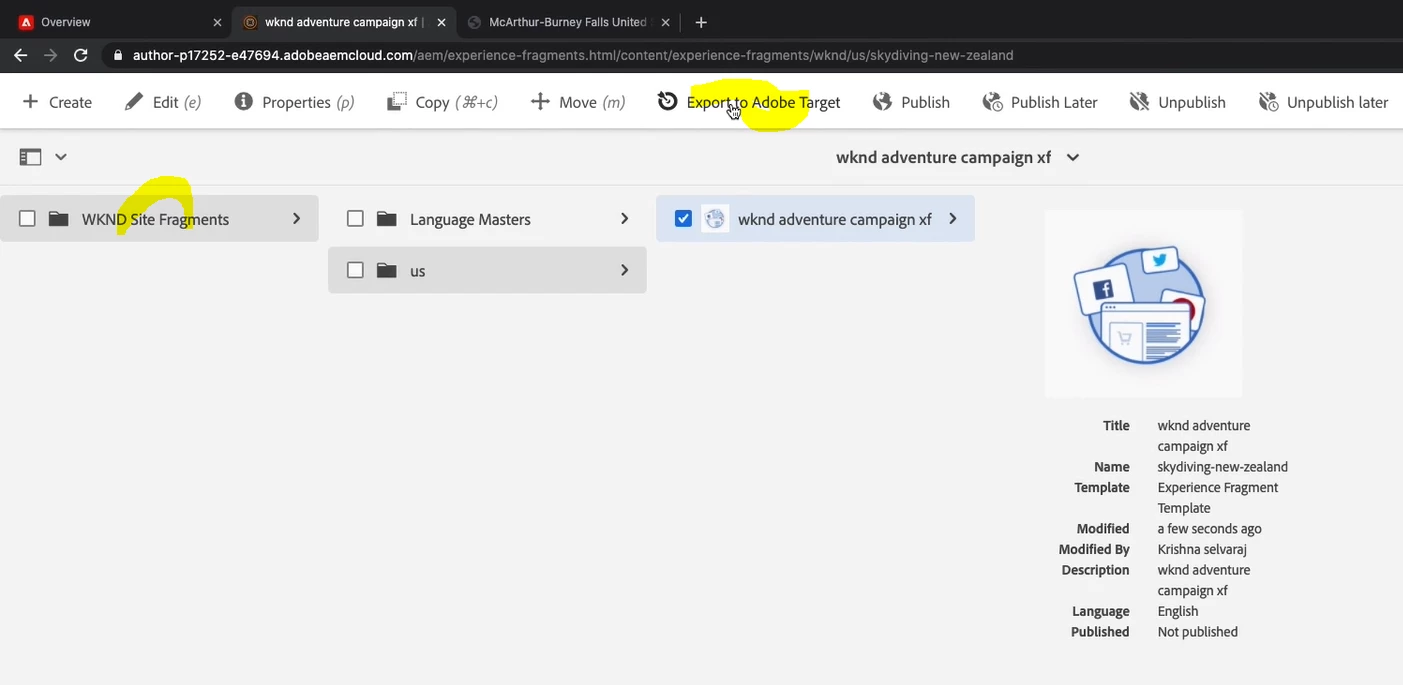Click the Language Masters folder icon
This screenshot has height=685, width=1403.
pyautogui.click(x=386, y=219)
